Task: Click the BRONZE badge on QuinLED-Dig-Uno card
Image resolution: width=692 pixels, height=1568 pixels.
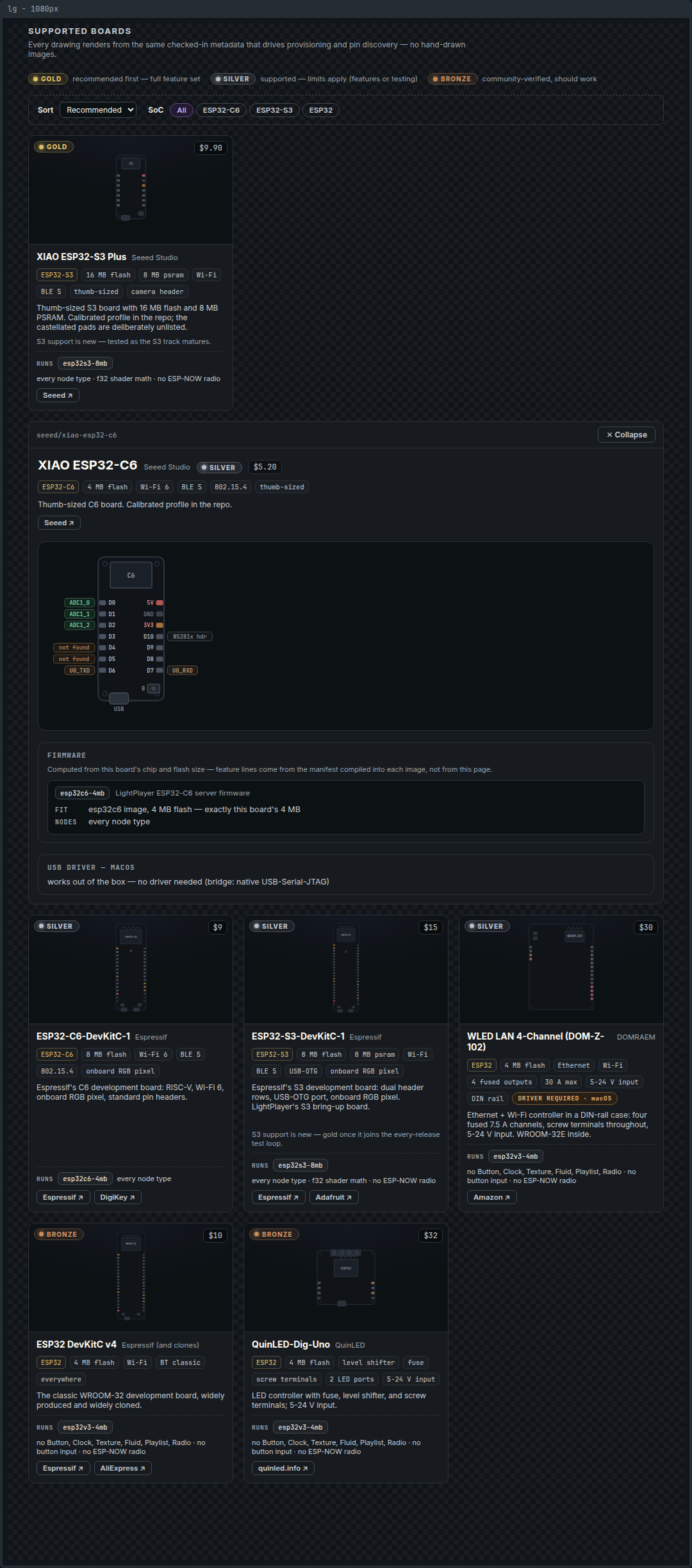Action: click(x=274, y=1234)
